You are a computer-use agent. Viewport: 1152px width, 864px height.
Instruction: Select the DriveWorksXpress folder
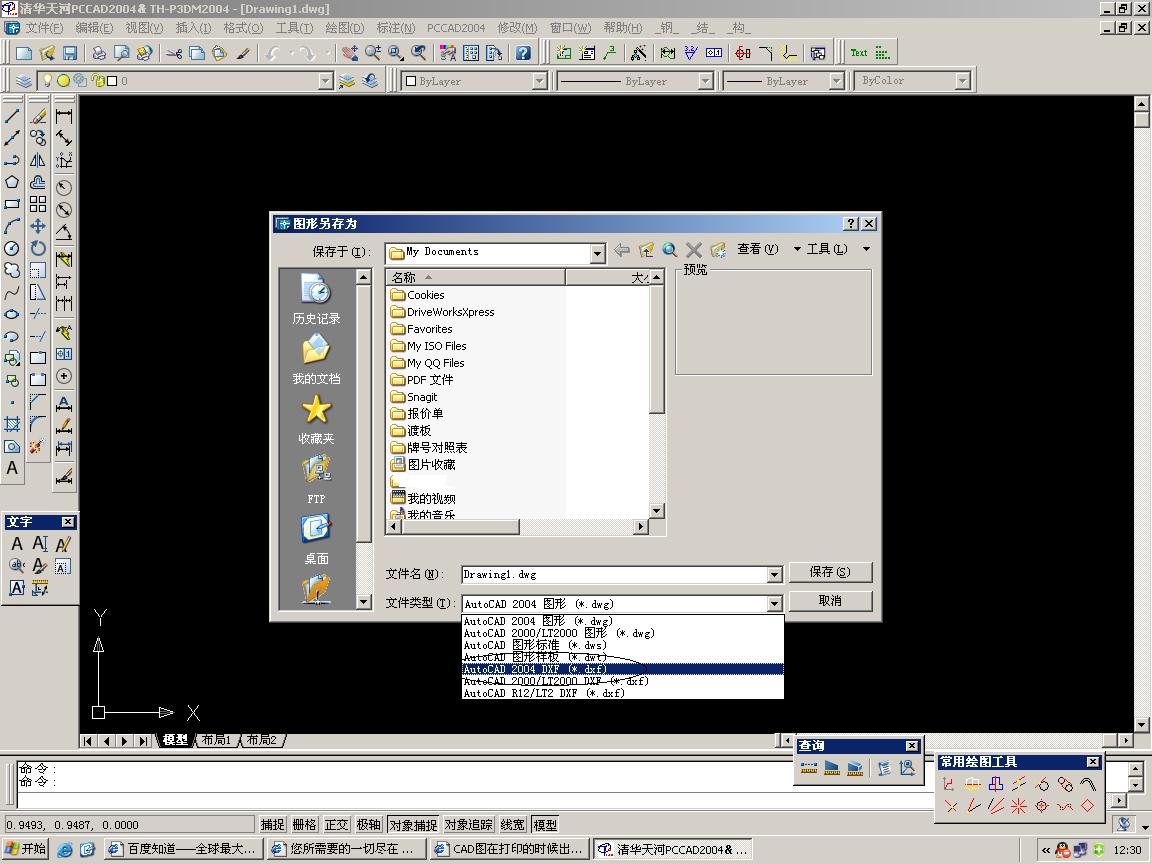pyautogui.click(x=443, y=312)
